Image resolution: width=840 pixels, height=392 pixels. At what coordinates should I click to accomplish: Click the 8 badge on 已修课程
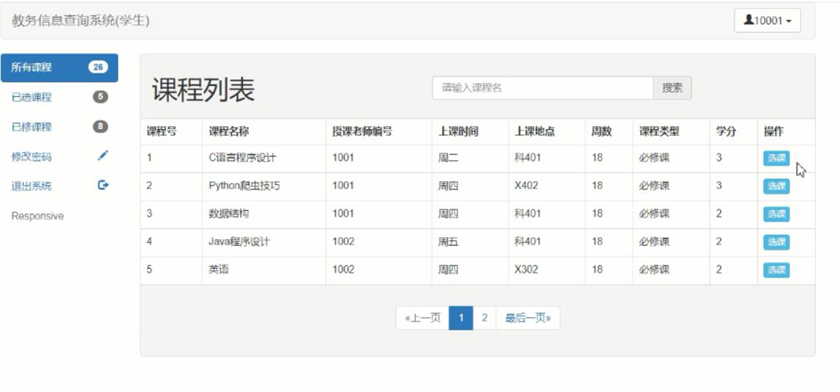click(100, 127)
